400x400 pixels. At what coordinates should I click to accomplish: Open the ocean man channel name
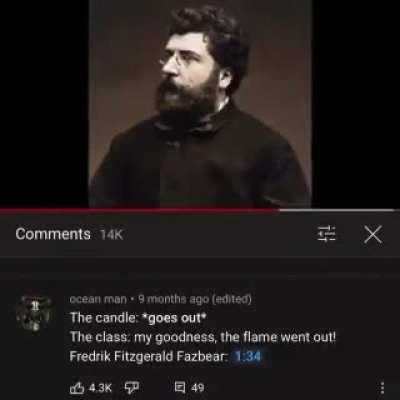click(x=98, y=299)
